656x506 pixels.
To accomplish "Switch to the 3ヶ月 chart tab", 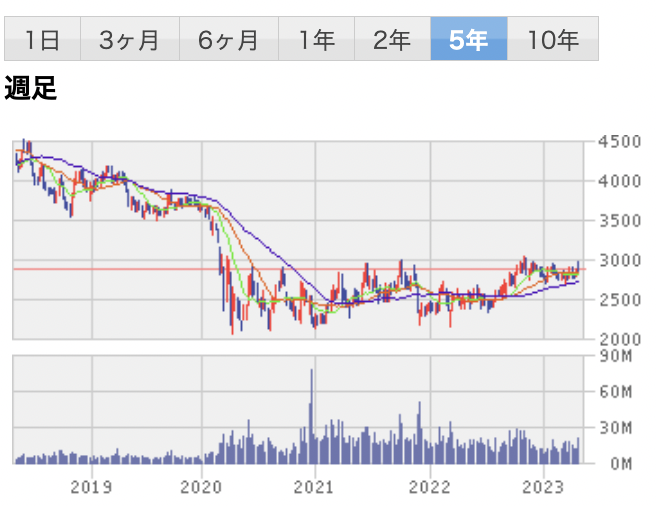I will (129, 40).
